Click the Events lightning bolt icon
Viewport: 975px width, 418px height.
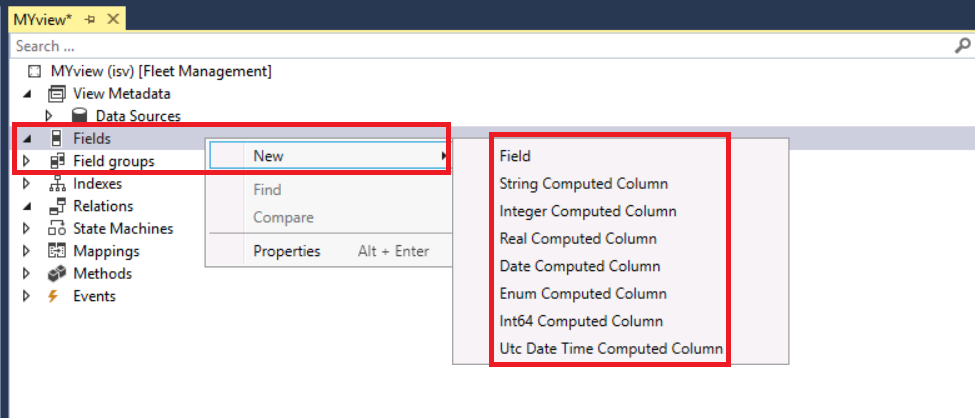click(x=55, y=296)
